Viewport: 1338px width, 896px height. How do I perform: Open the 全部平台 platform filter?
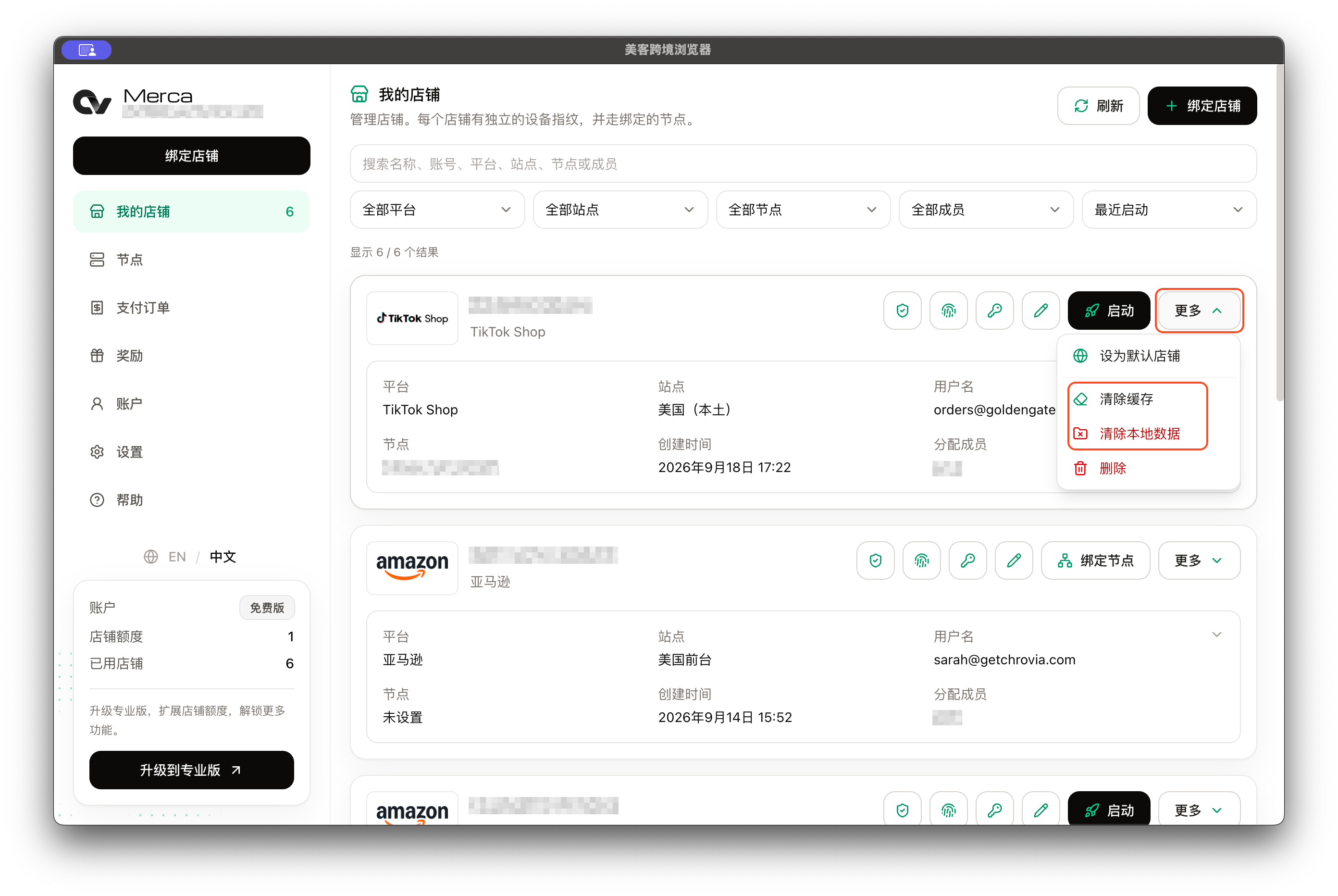coord(437,210)
